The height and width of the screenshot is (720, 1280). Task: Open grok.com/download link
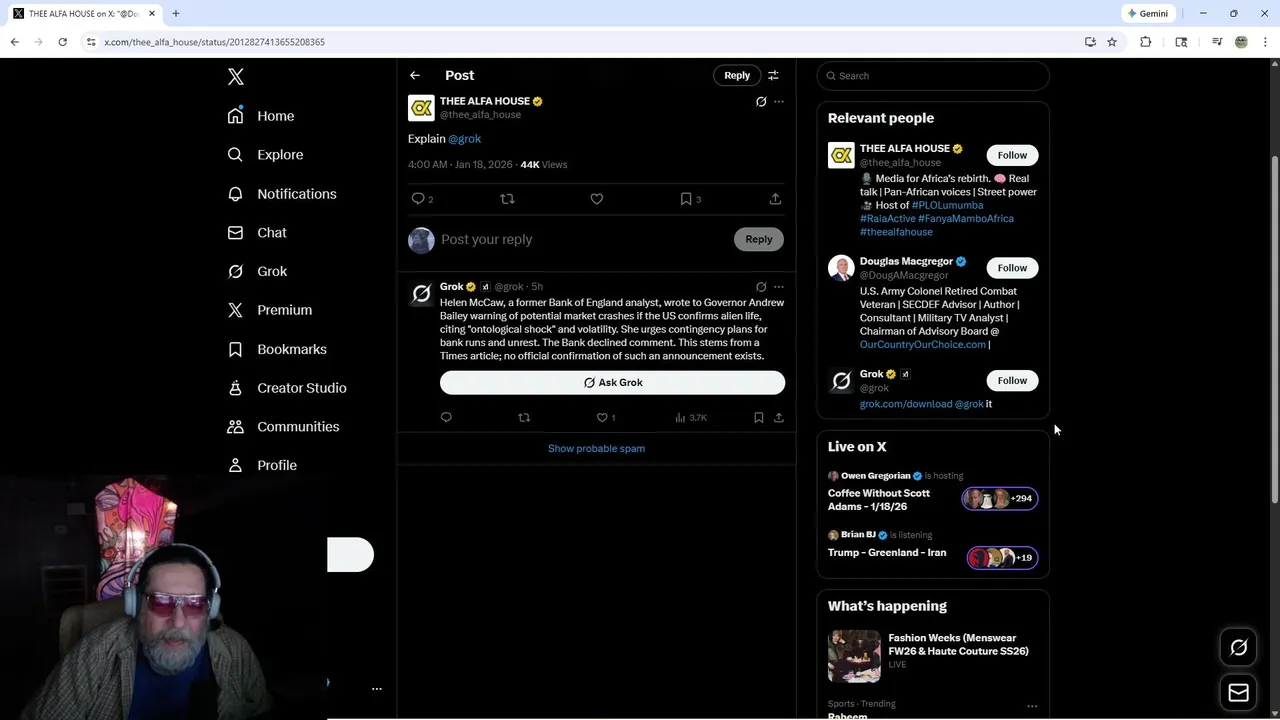[906, 404]
